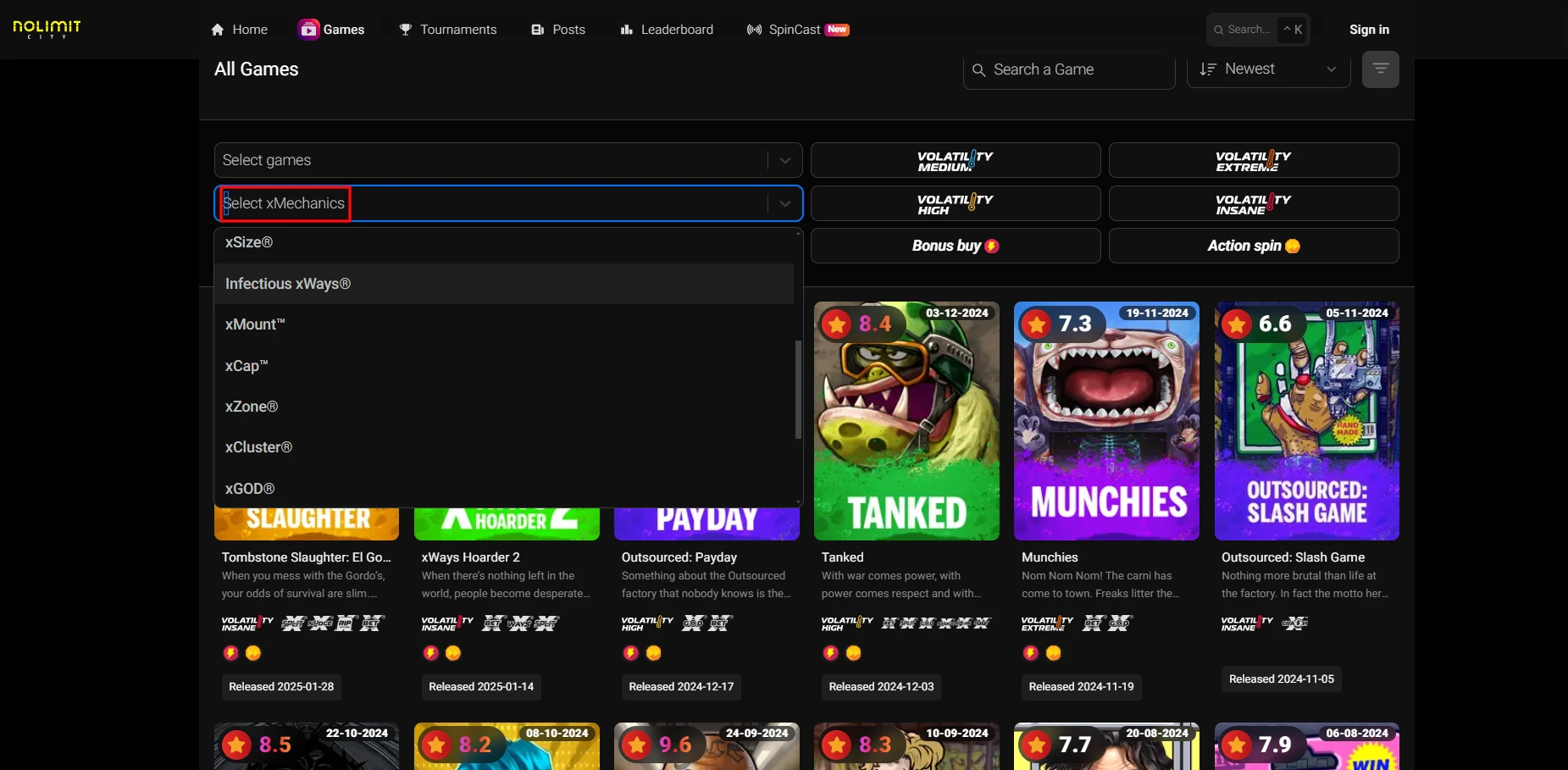
Task: Open Tanked title link
Action: 843,557
